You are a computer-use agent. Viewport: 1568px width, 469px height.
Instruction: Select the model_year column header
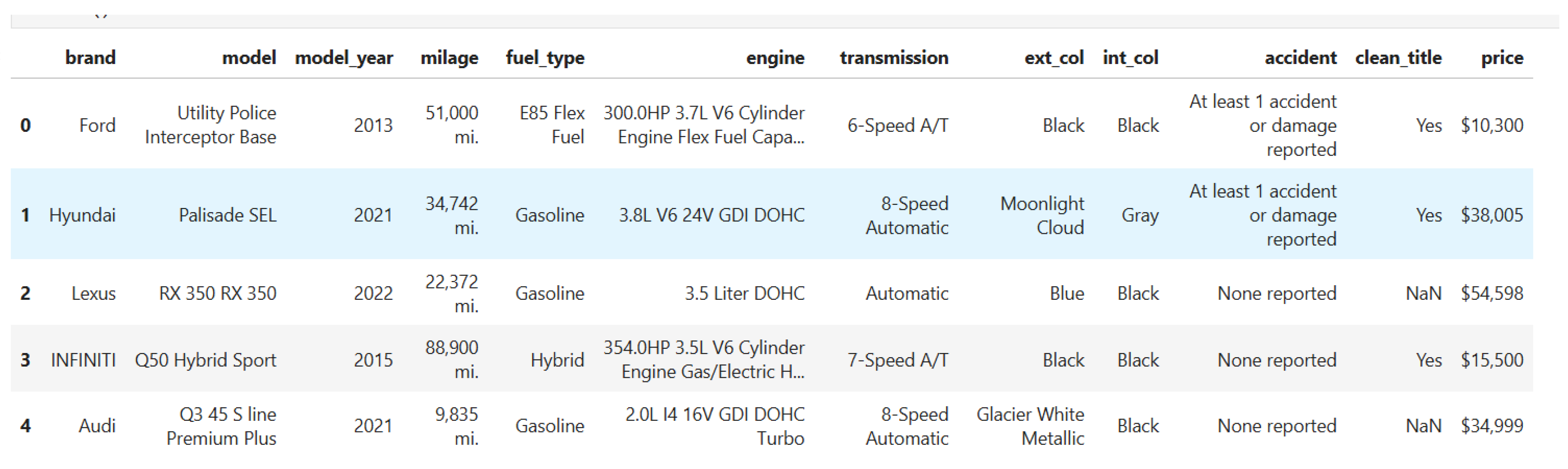(x=344, y=58)
